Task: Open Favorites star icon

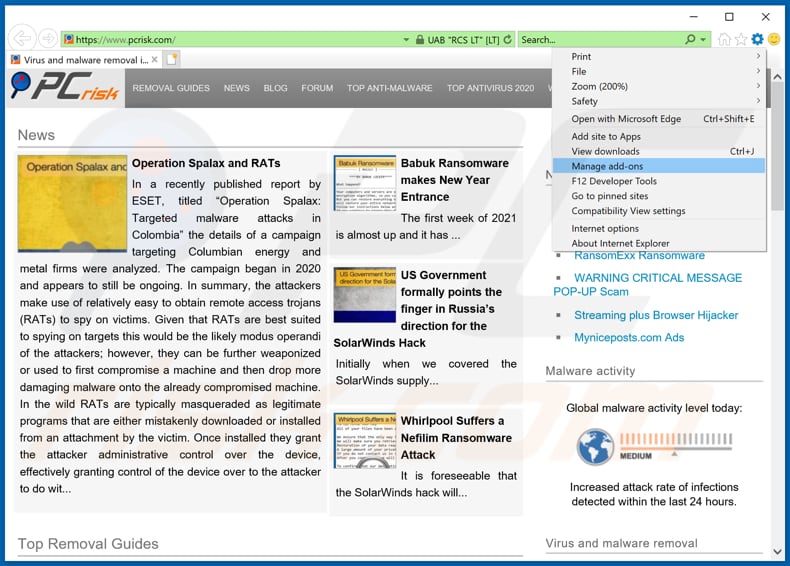Action: pos(741,39)
